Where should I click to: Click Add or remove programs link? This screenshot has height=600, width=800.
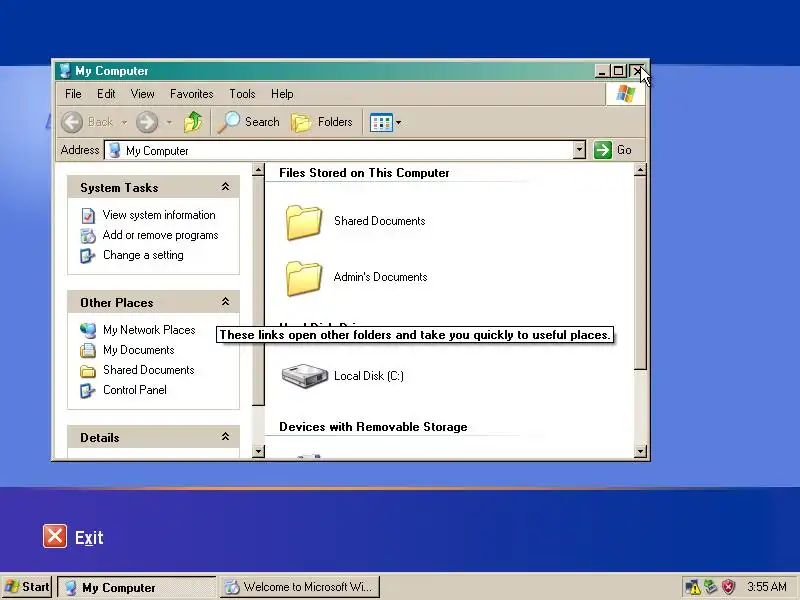click(161, 235)
